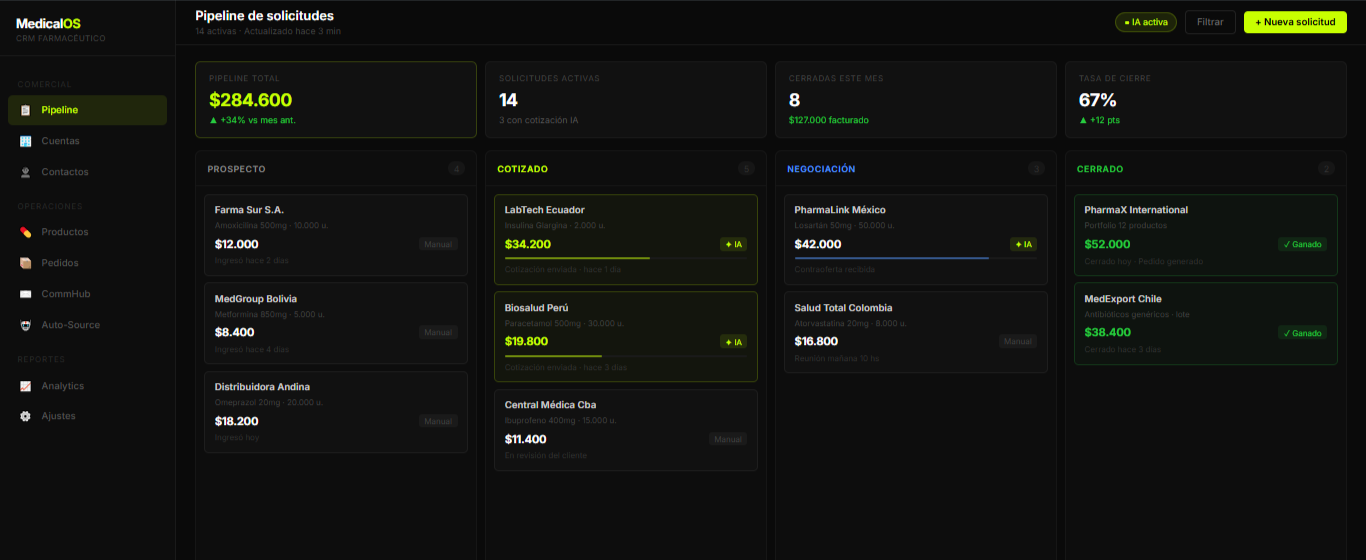Click the Ganado badge on MedExport Chile
The width and height of the screenshot is (1366, 560).
pyautogui.click(x=1303, y=333)
